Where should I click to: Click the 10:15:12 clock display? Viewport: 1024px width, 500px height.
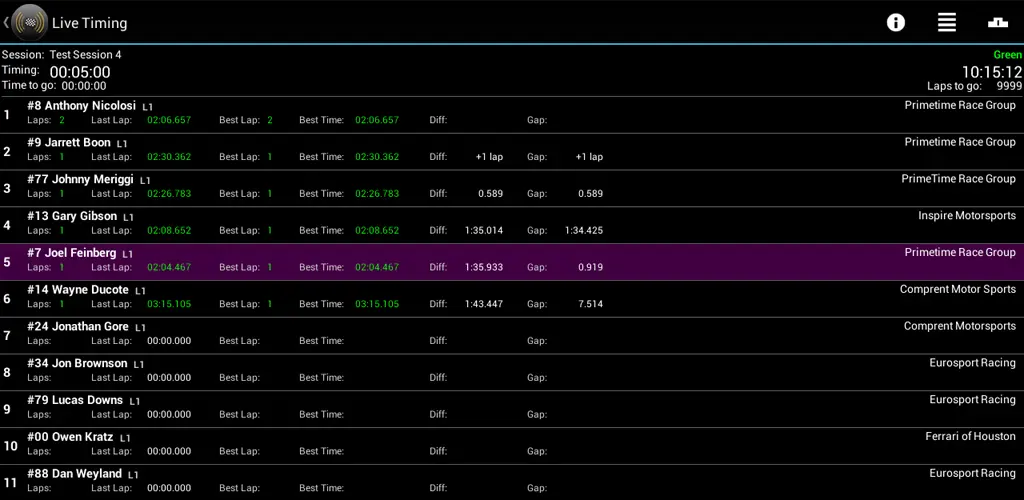pos(991,72)
